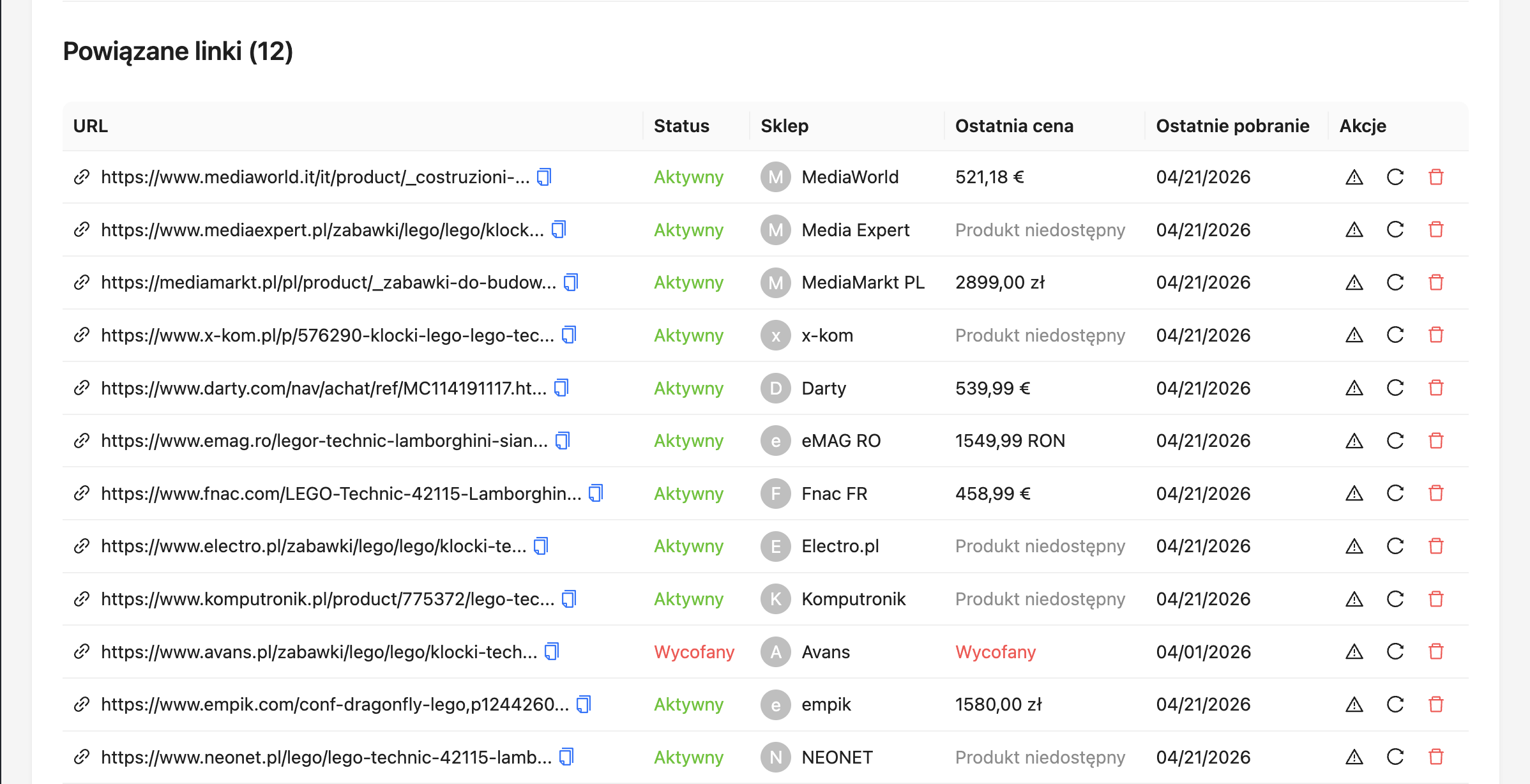Click the Ostatnia cena column header

click(1013, 126)
